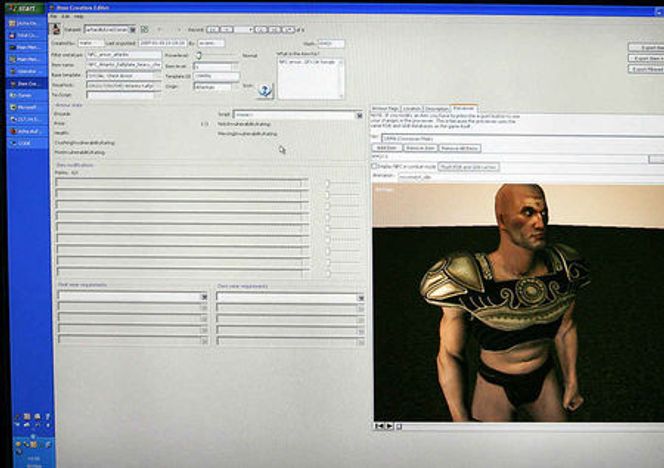Click the new record navigation button
Image resolution: width=664 pixels, height=468 pixels.
[288, 30]
